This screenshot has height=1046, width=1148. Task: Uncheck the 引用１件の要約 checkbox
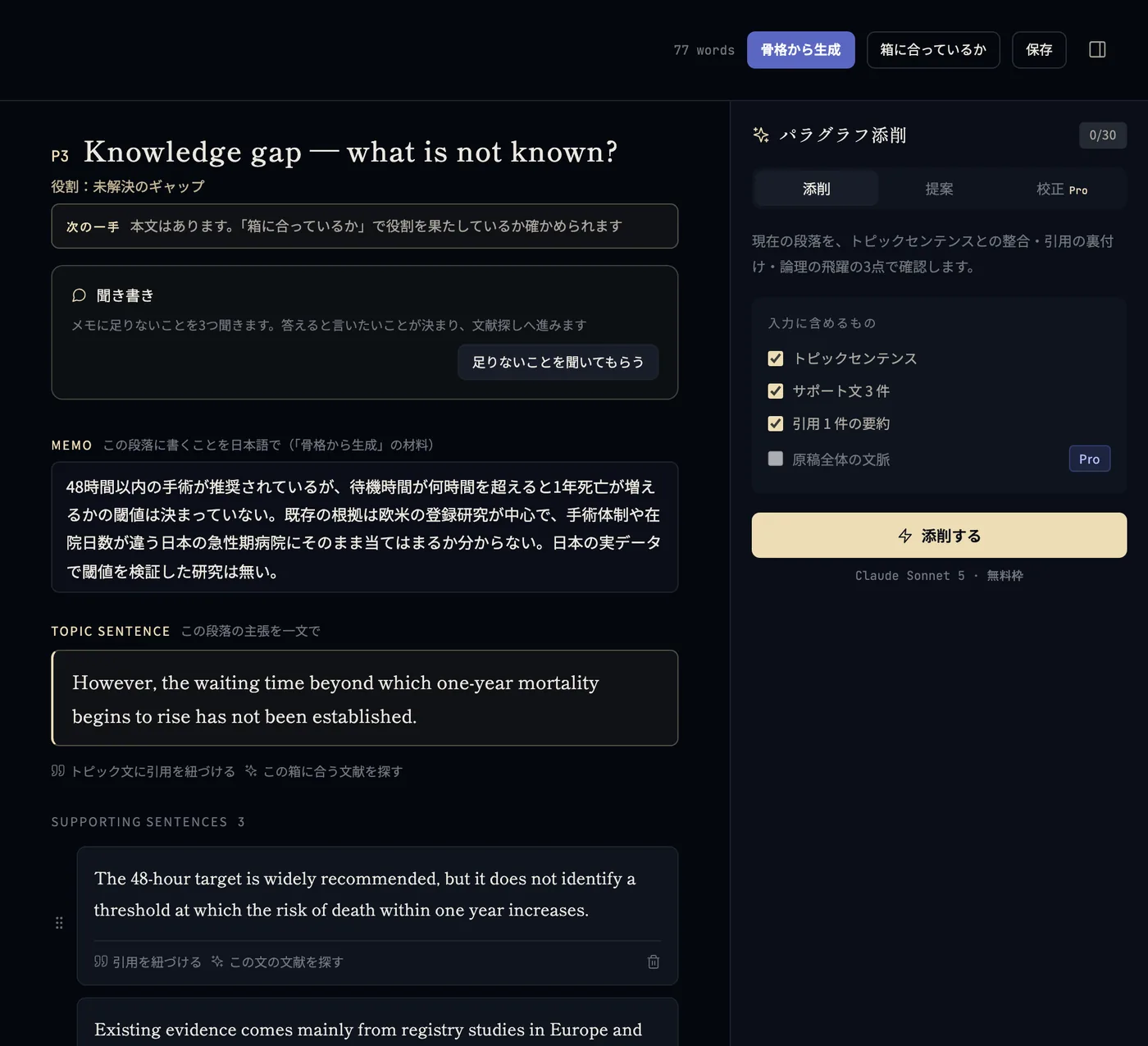[776, 423]
